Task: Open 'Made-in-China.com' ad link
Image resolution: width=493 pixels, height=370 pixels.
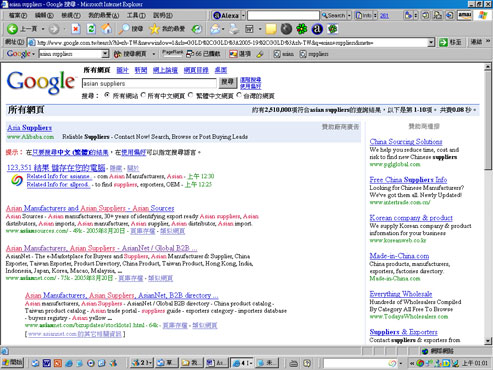Action: tap(399, 256)
